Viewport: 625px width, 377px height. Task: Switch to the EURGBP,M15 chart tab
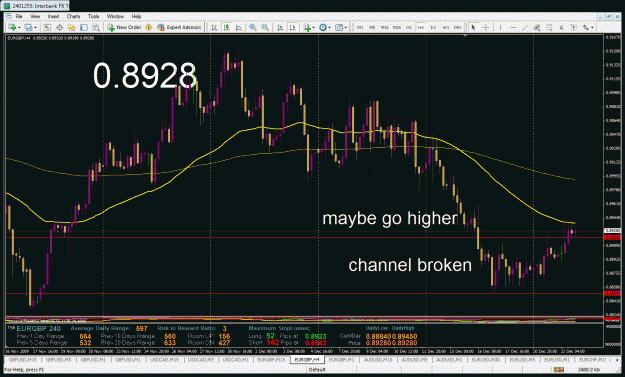coord(271,360)
